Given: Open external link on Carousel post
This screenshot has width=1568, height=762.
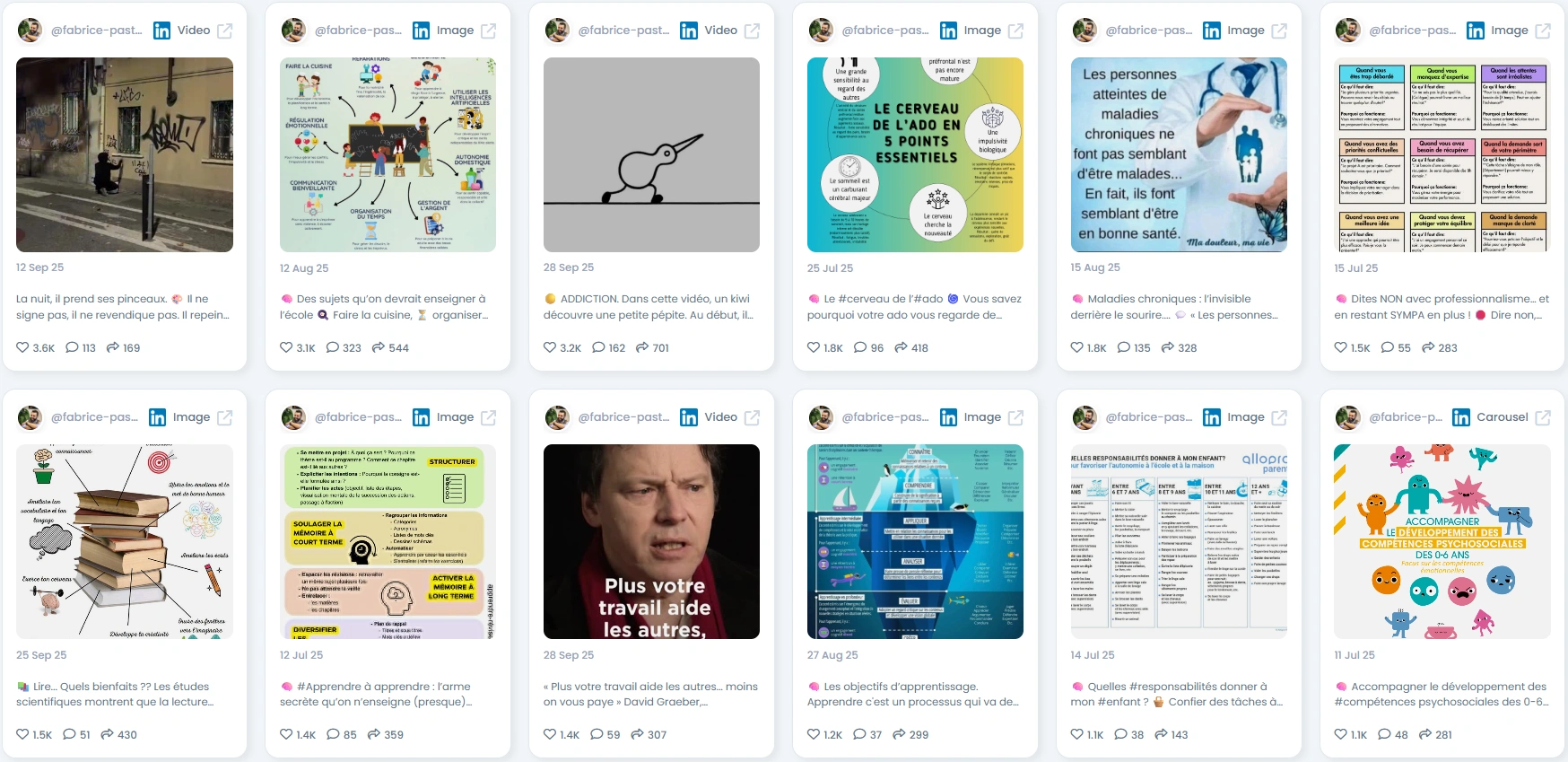Looking at the screenshot, I should point(1543,417).
